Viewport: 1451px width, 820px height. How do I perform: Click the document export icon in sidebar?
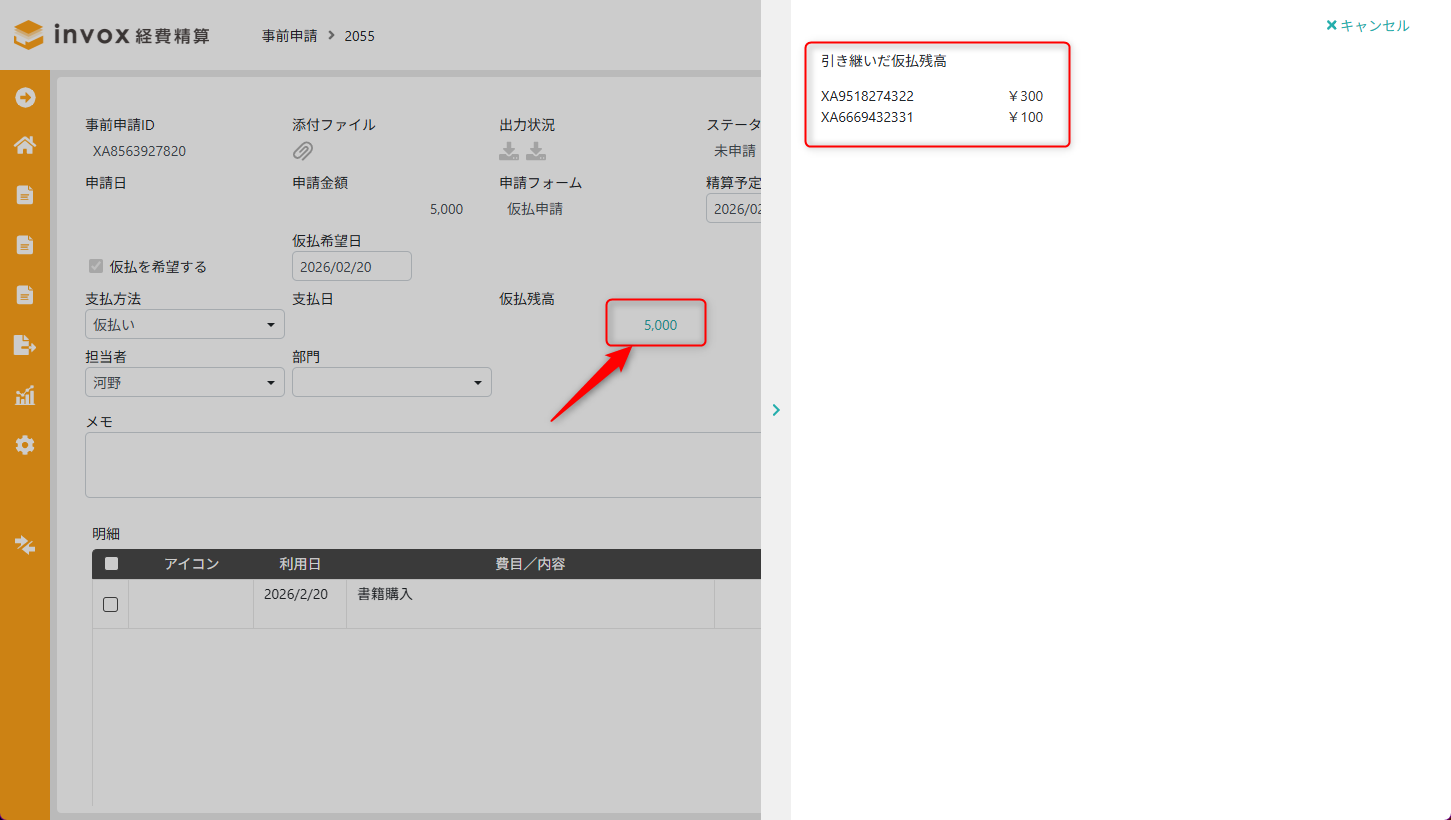pos(25,345)
